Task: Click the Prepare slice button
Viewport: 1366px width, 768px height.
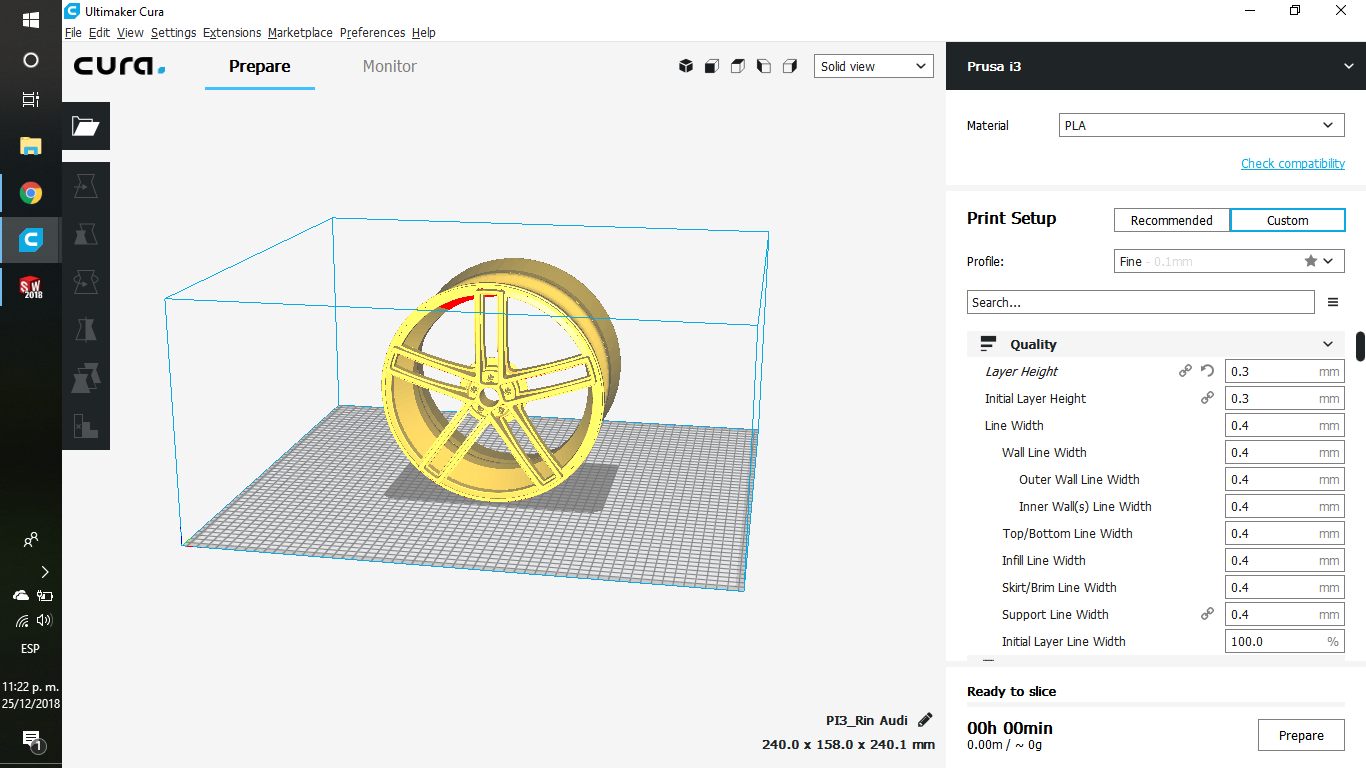Action: tap(1301, 735)
